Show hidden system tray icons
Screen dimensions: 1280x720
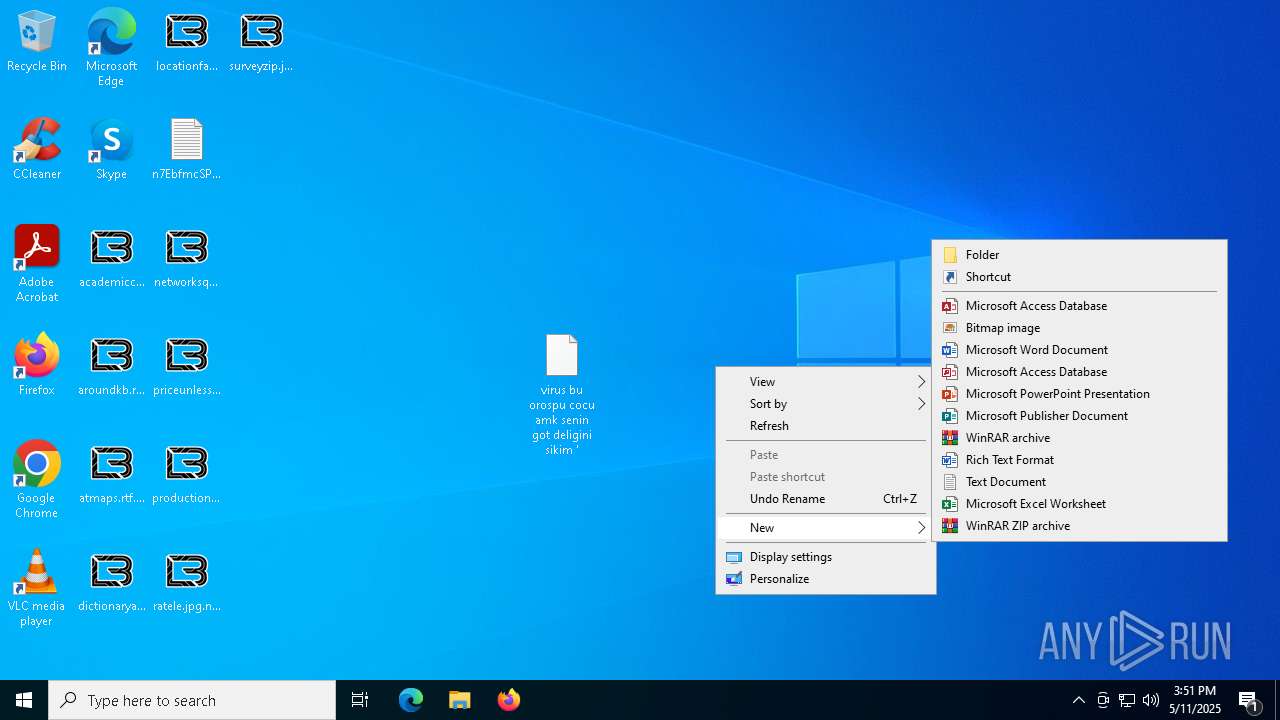(x=1079, y=700)
